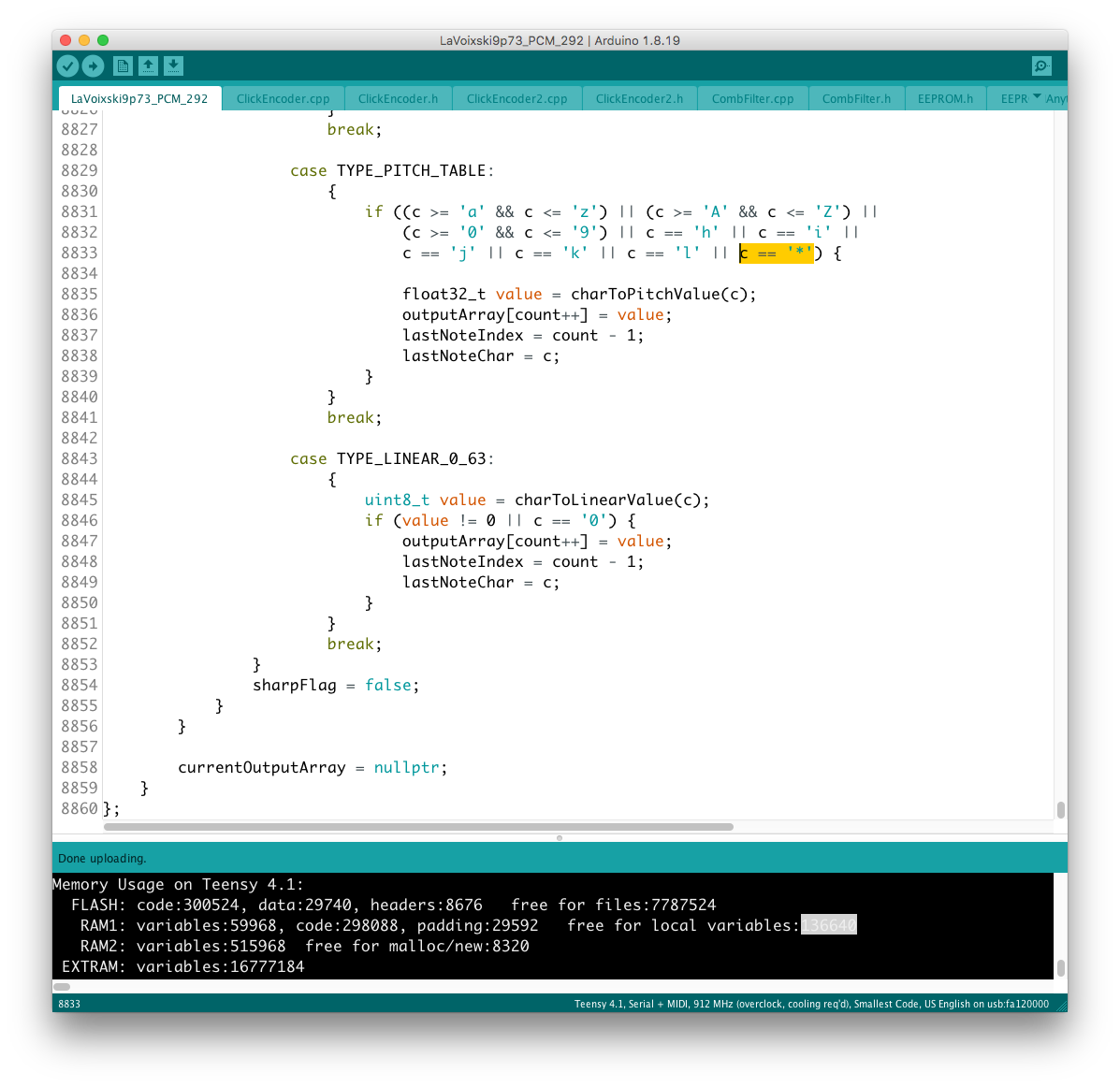Create a New sketch via toolbar icon

123,65
